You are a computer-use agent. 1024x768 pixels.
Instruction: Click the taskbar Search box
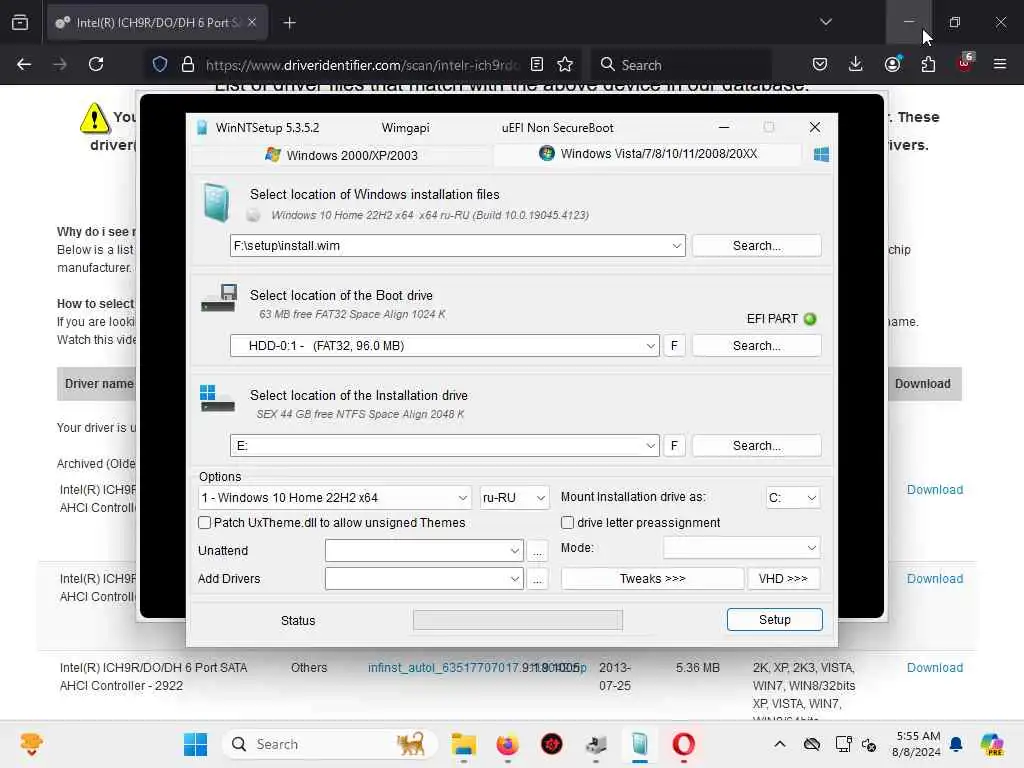pyautogui.click(x=329, y=744)
